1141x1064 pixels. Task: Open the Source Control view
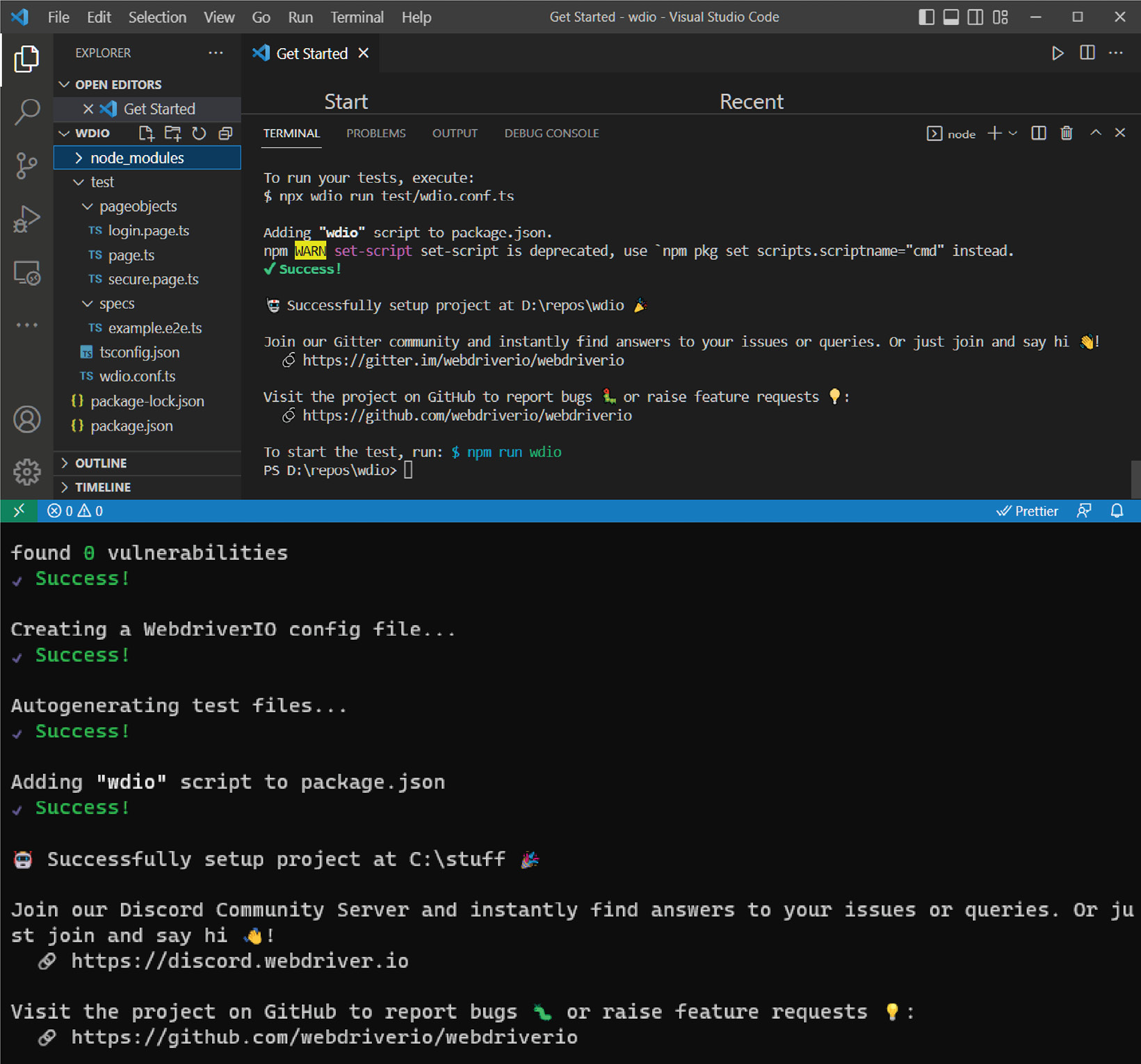(26, 166)
